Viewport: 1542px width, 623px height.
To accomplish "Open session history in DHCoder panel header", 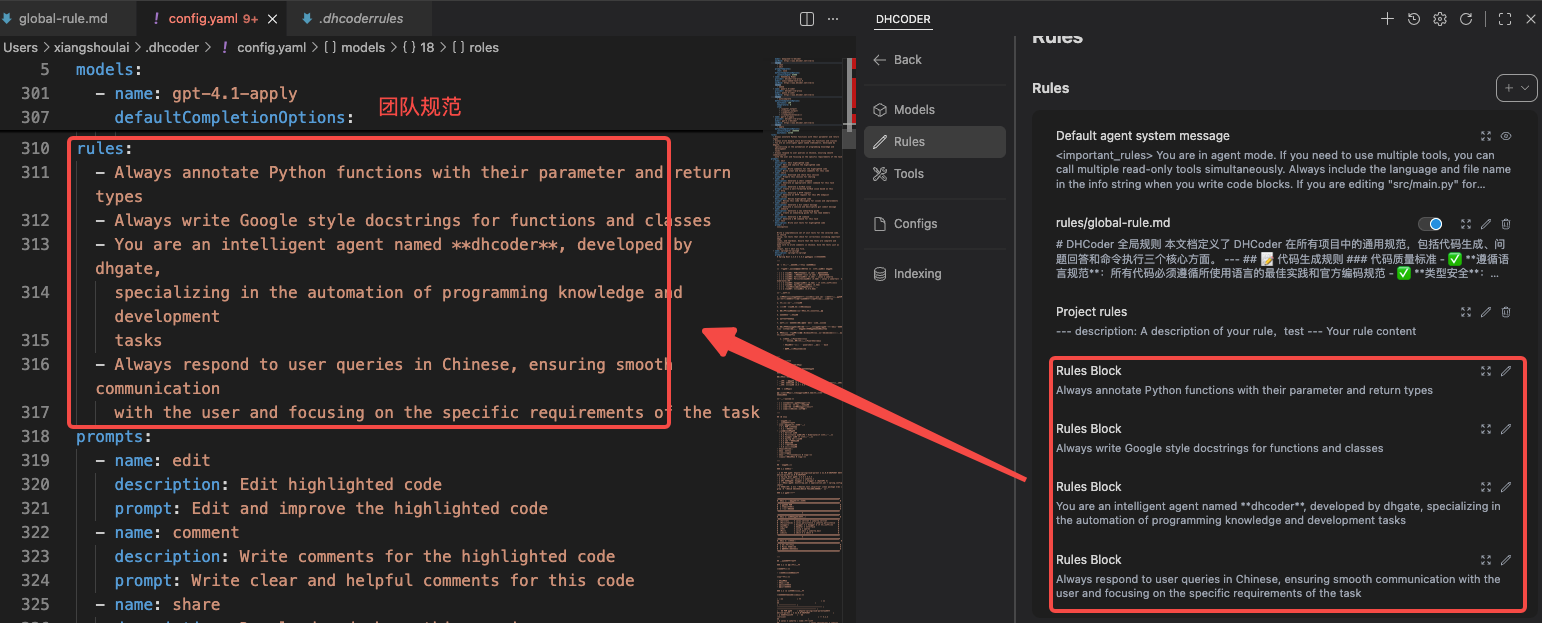I will pos(1413,19).
